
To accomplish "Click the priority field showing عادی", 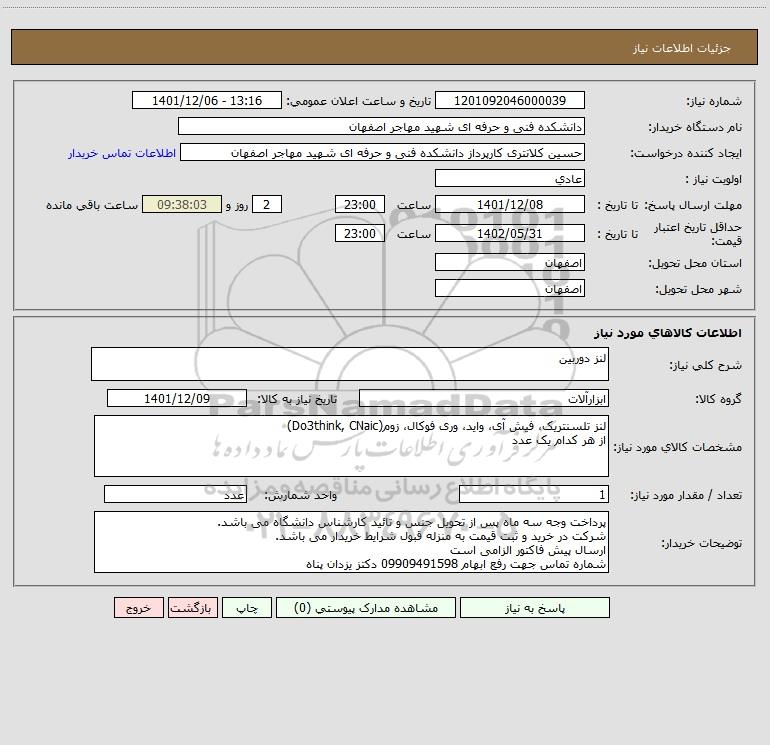I will click(510, 178).
